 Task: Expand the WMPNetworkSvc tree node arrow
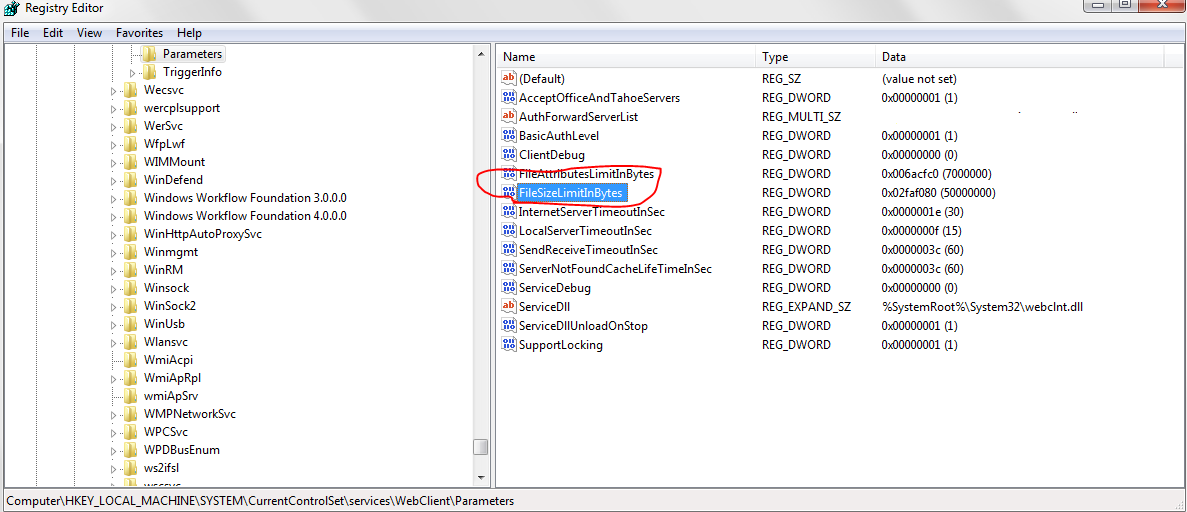point(114,415)
